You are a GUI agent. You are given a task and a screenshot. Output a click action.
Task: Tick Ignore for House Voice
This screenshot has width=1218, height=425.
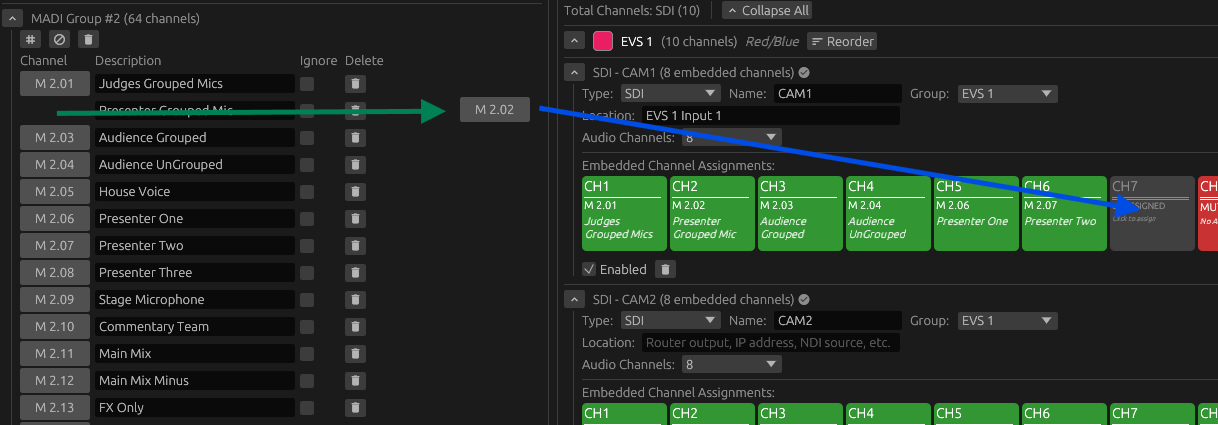click(x=307, y=191)
